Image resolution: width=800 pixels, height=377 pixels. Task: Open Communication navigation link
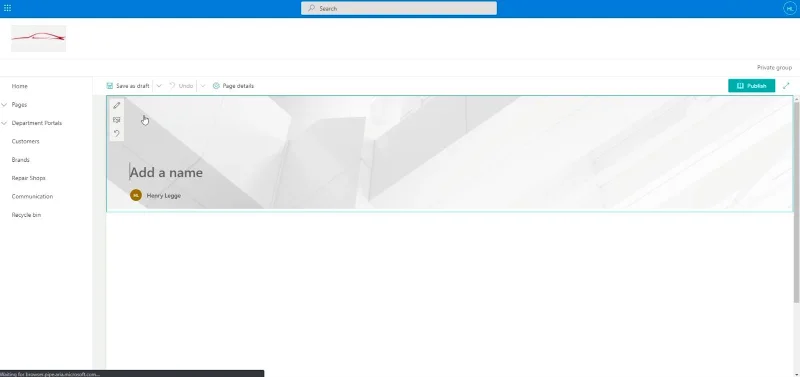[x=32, y=196]
